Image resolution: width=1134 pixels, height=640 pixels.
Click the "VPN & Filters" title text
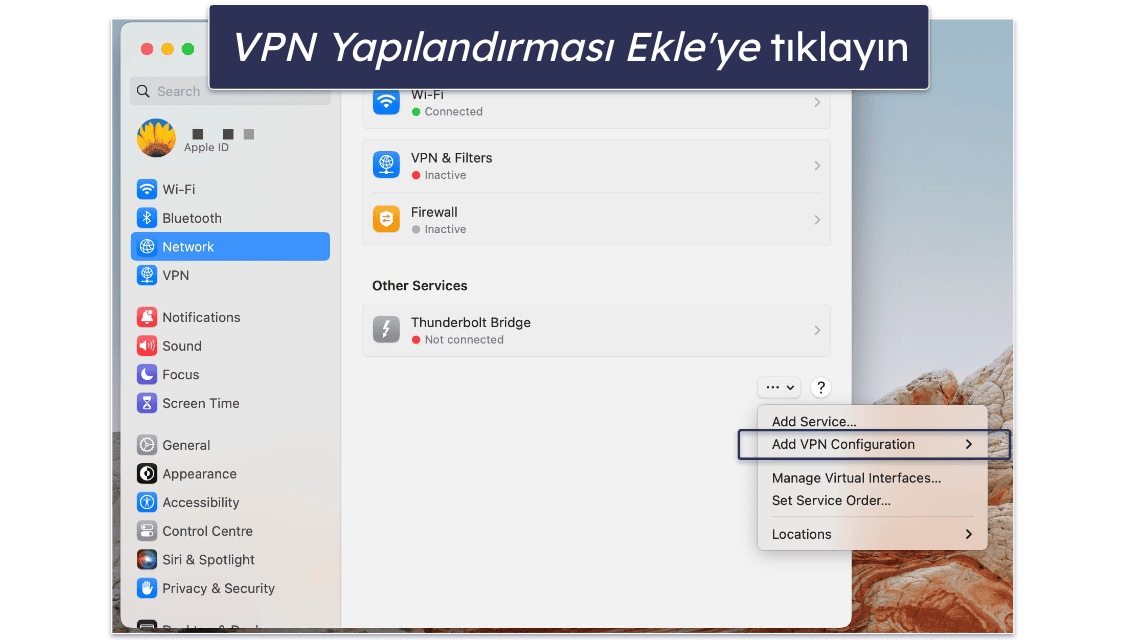click(x=451, y=158)
